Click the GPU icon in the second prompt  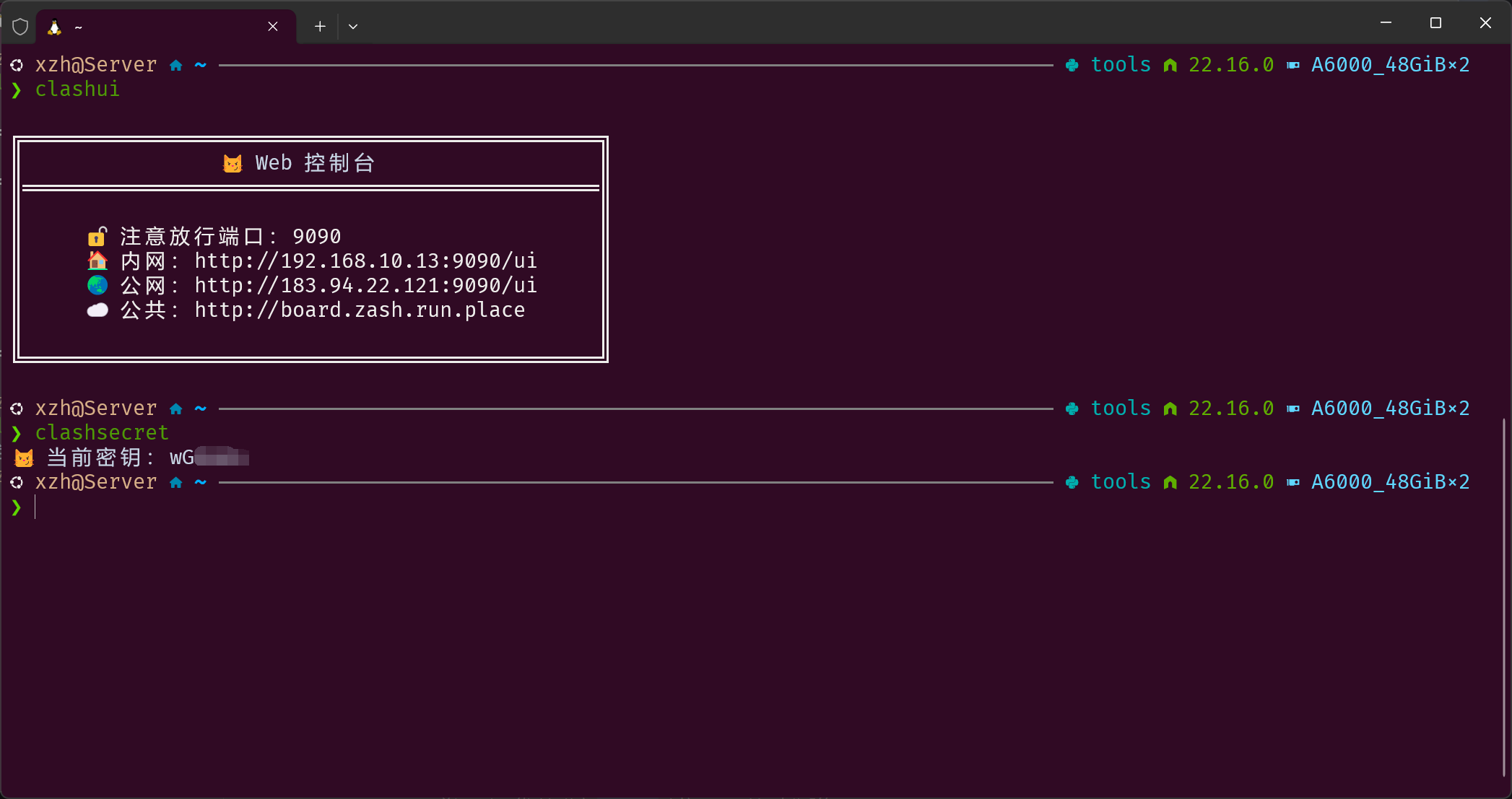tap(1293, 409)
